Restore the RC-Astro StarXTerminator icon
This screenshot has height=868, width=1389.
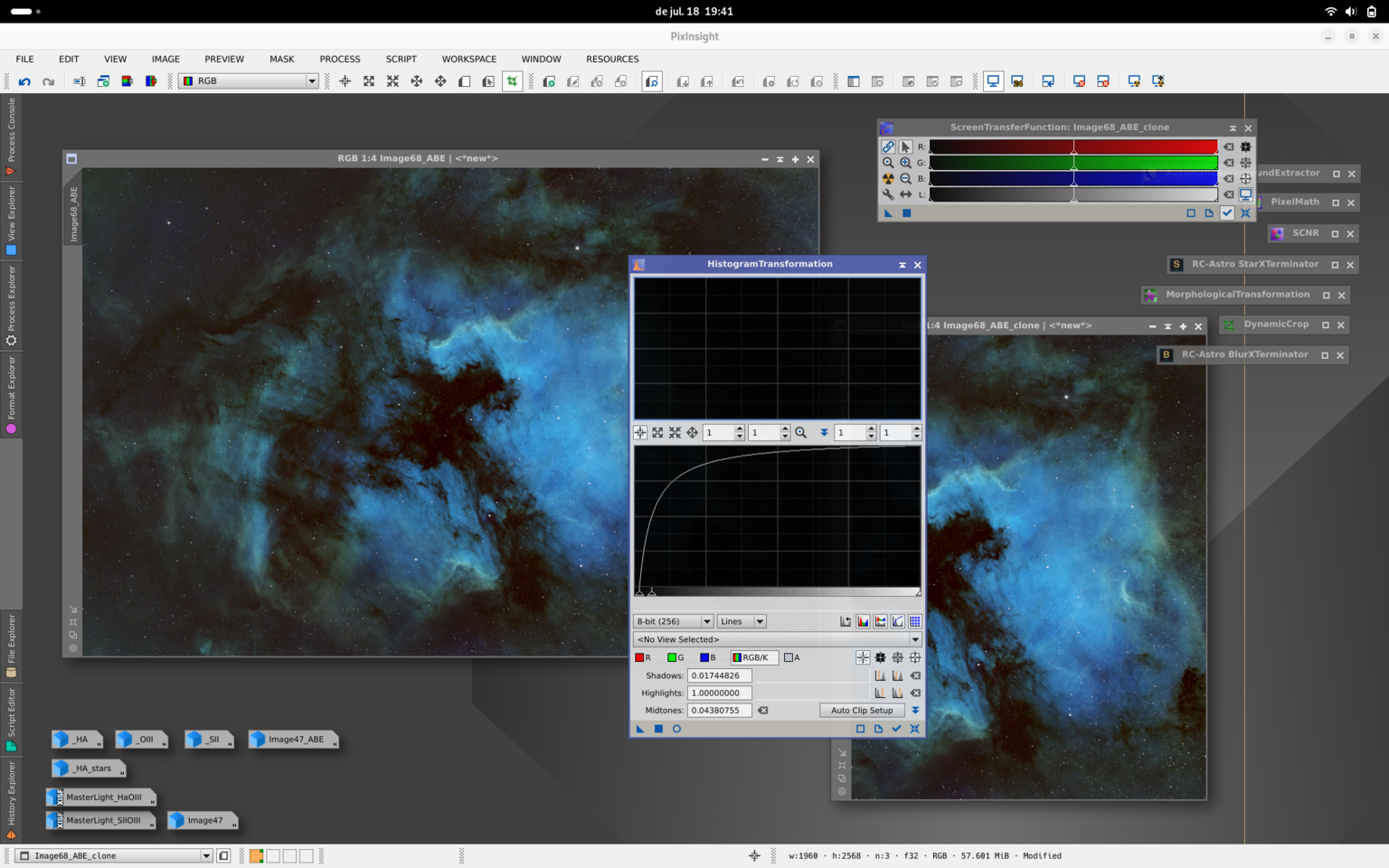click(1335, 265)
